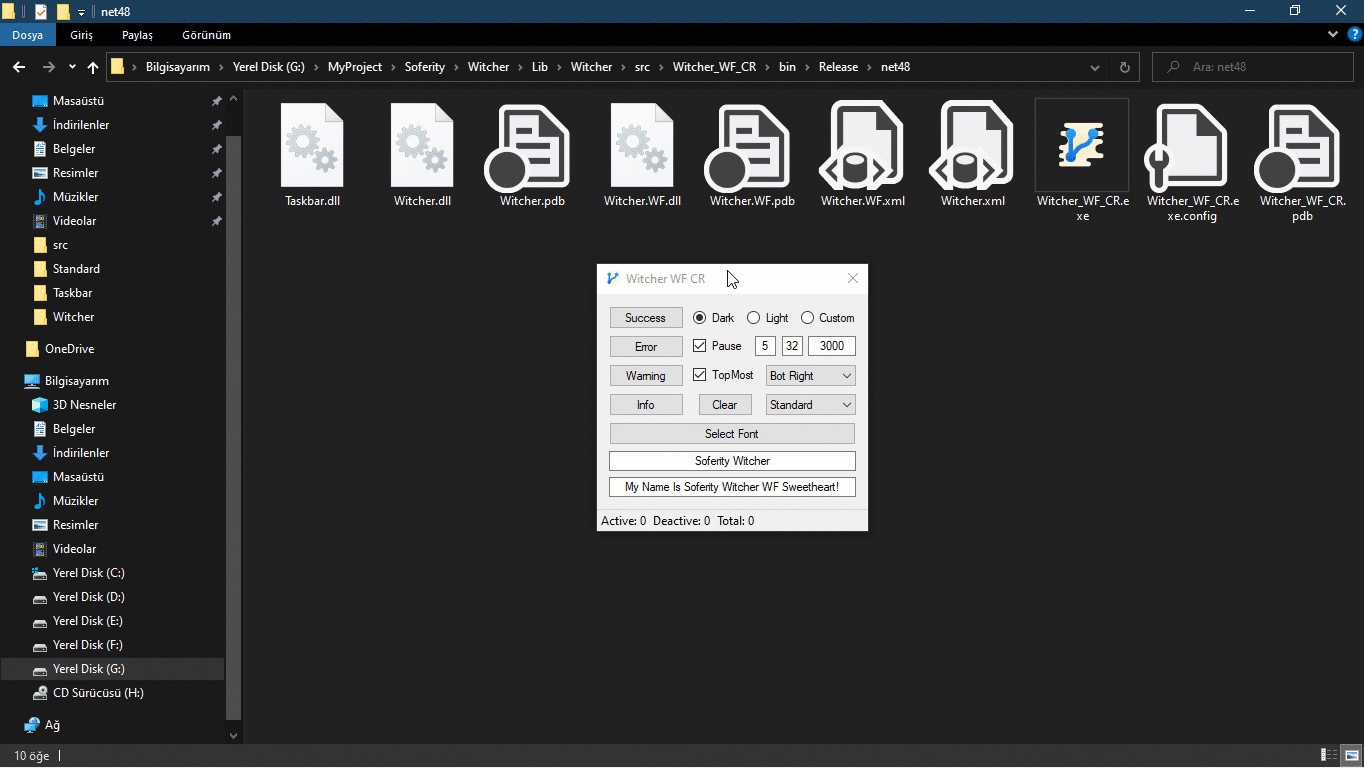Click the field containing 32
This screenshot has height=768, width=1364.
click(x=792, y=346)
